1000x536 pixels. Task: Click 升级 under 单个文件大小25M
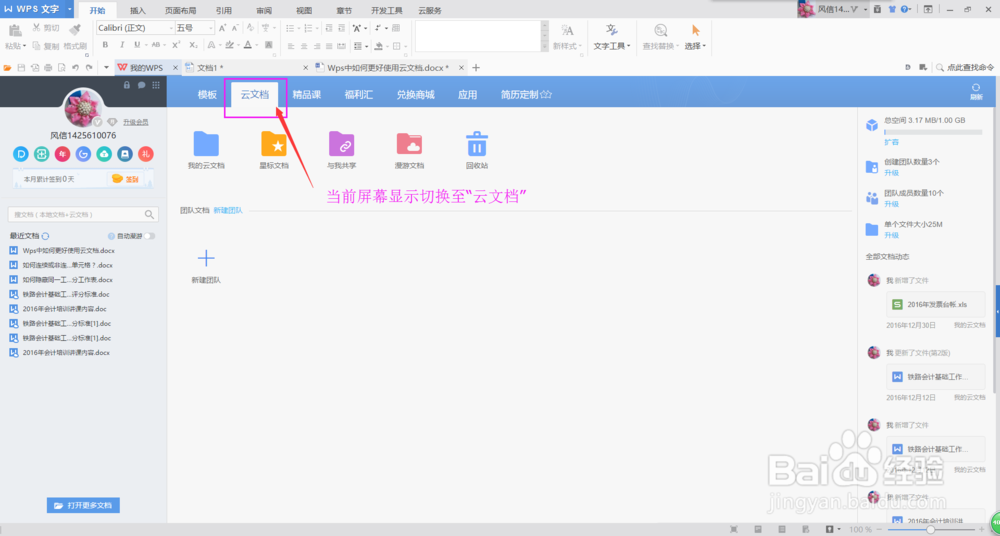(x=891, y=235)
